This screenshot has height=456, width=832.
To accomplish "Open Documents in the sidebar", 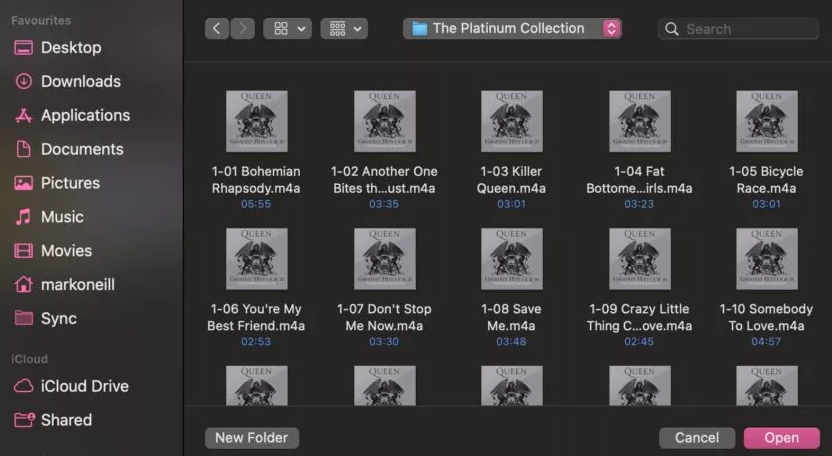I will pyautogui.click(x=82, y=149).
